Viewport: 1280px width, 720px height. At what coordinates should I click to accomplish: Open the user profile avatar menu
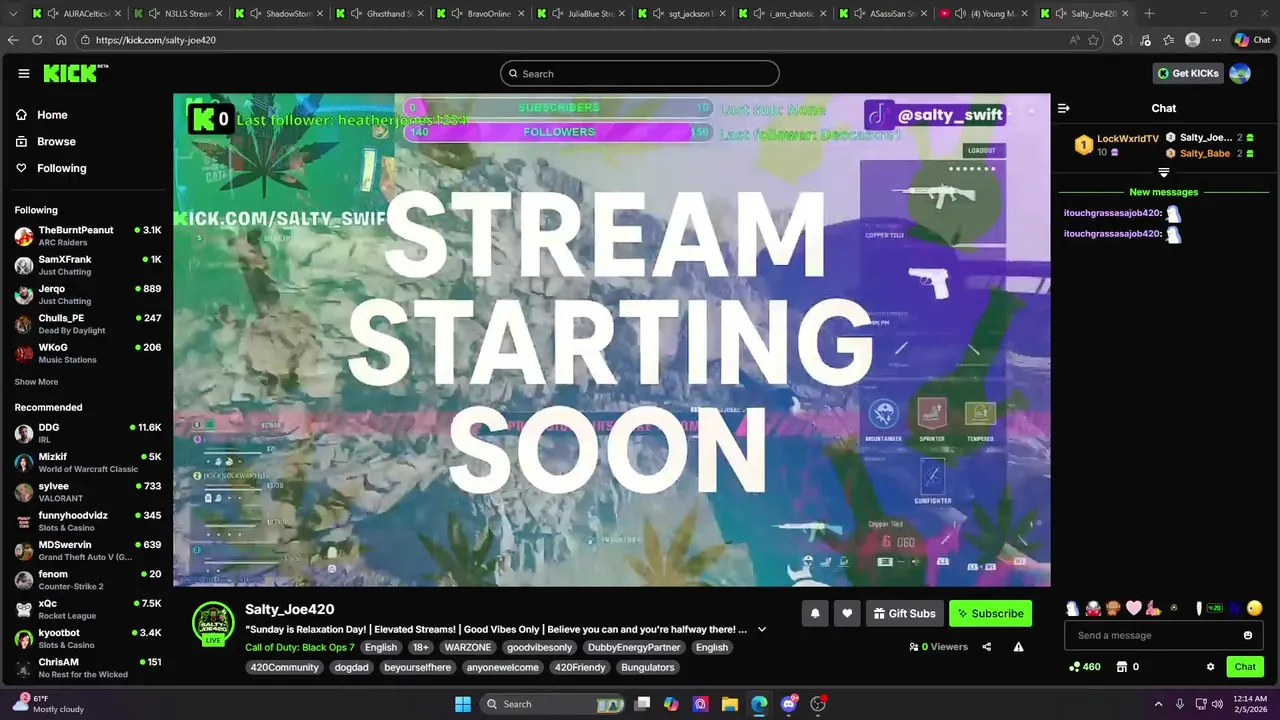[1240, 73]
